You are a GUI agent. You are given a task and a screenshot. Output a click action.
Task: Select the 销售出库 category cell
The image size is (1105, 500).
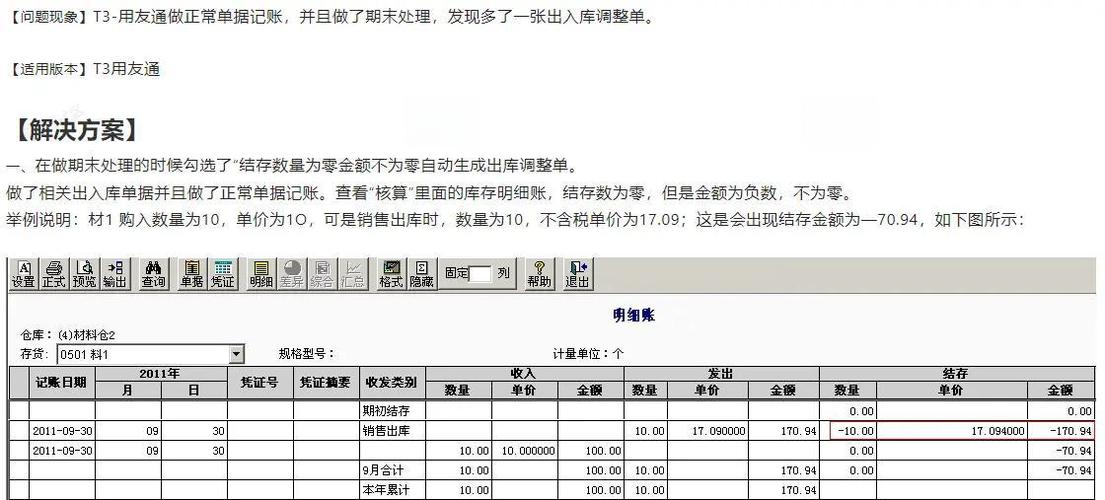[393, 430]
